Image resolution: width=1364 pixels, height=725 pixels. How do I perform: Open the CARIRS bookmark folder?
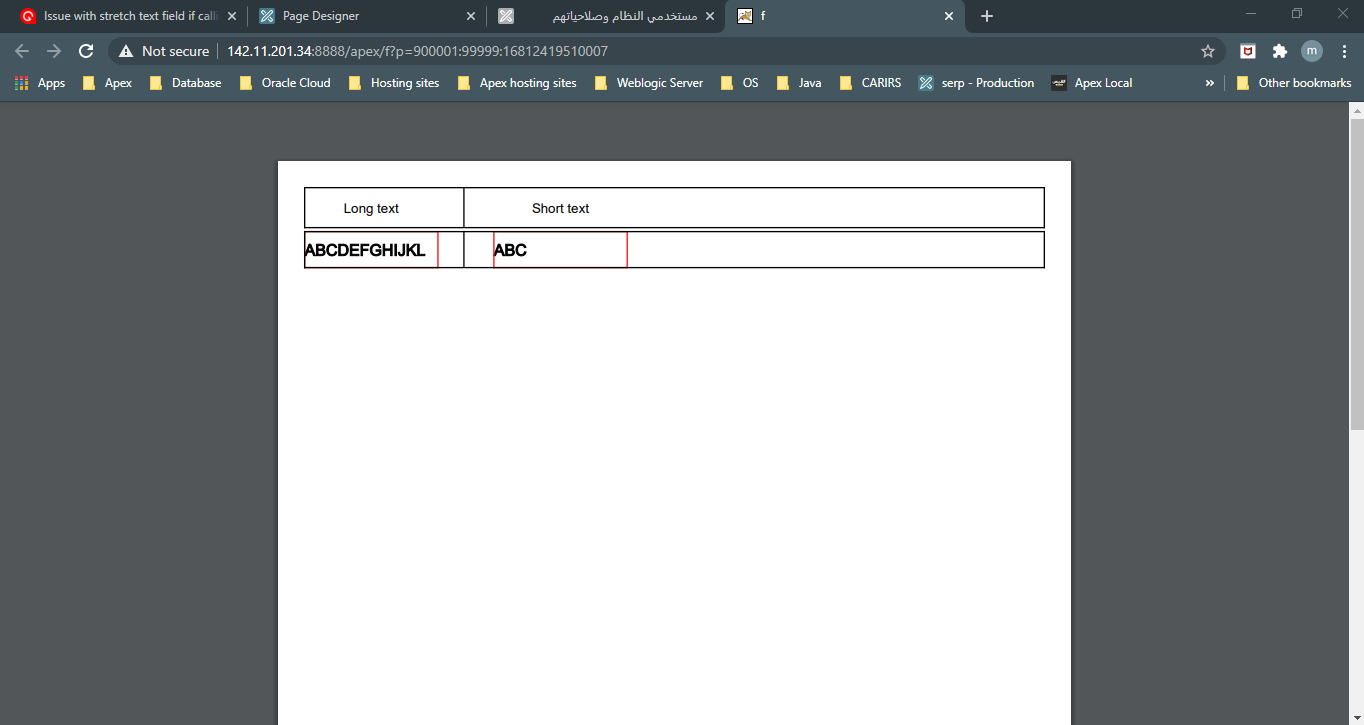tap(870, 83)
